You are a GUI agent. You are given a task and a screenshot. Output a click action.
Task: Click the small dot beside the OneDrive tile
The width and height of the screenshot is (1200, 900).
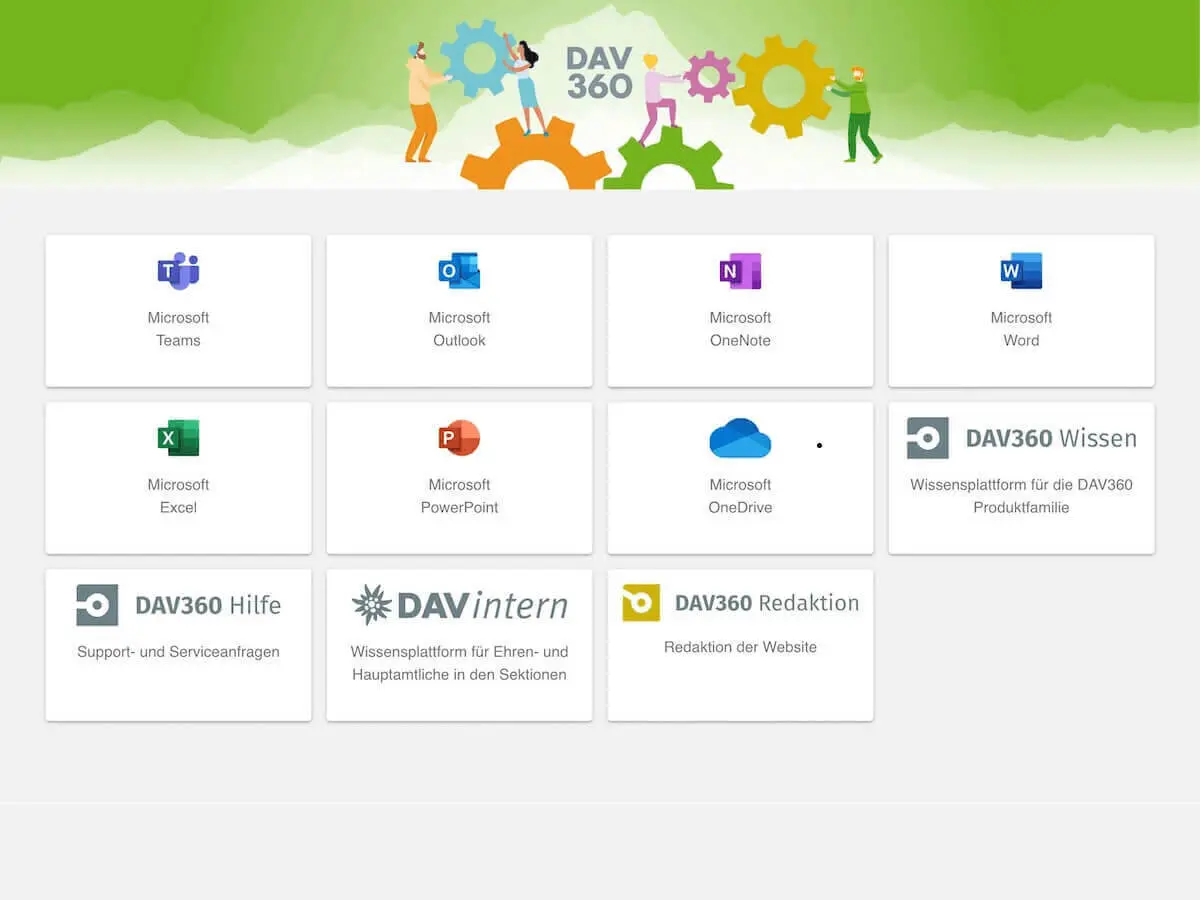(819, 444)
